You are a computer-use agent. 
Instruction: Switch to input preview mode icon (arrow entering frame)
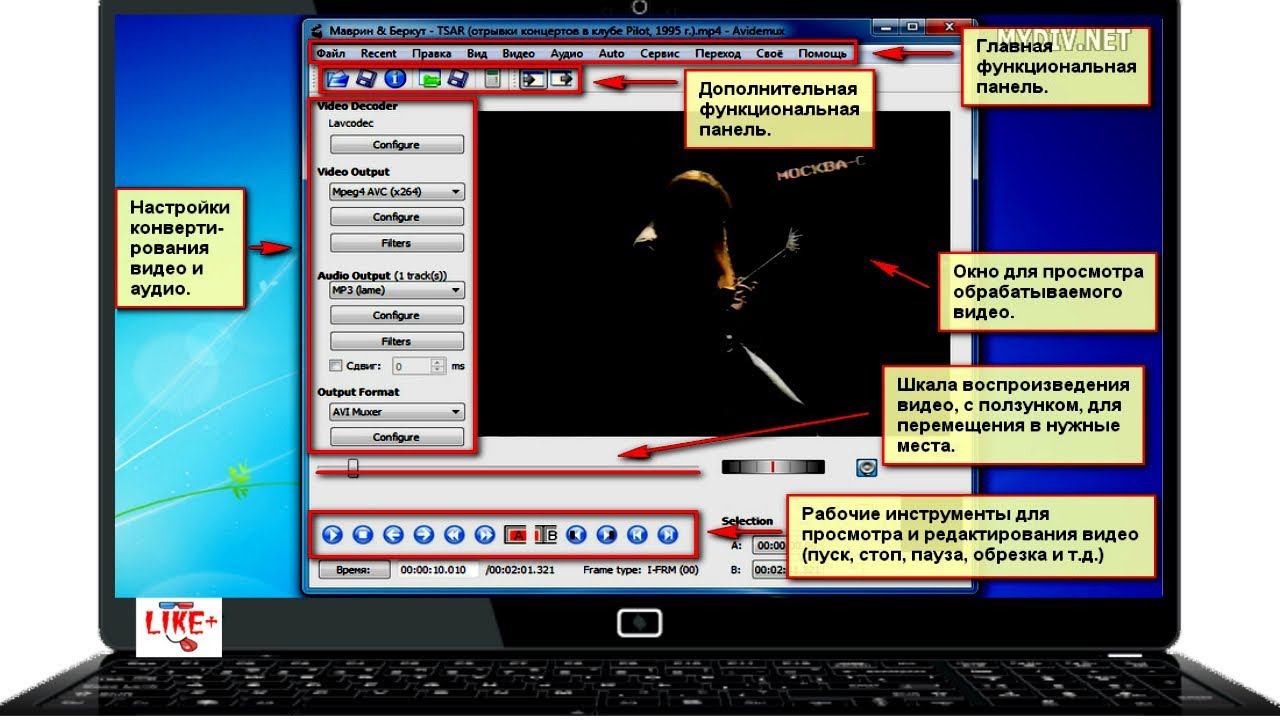(x=533, y=80)
